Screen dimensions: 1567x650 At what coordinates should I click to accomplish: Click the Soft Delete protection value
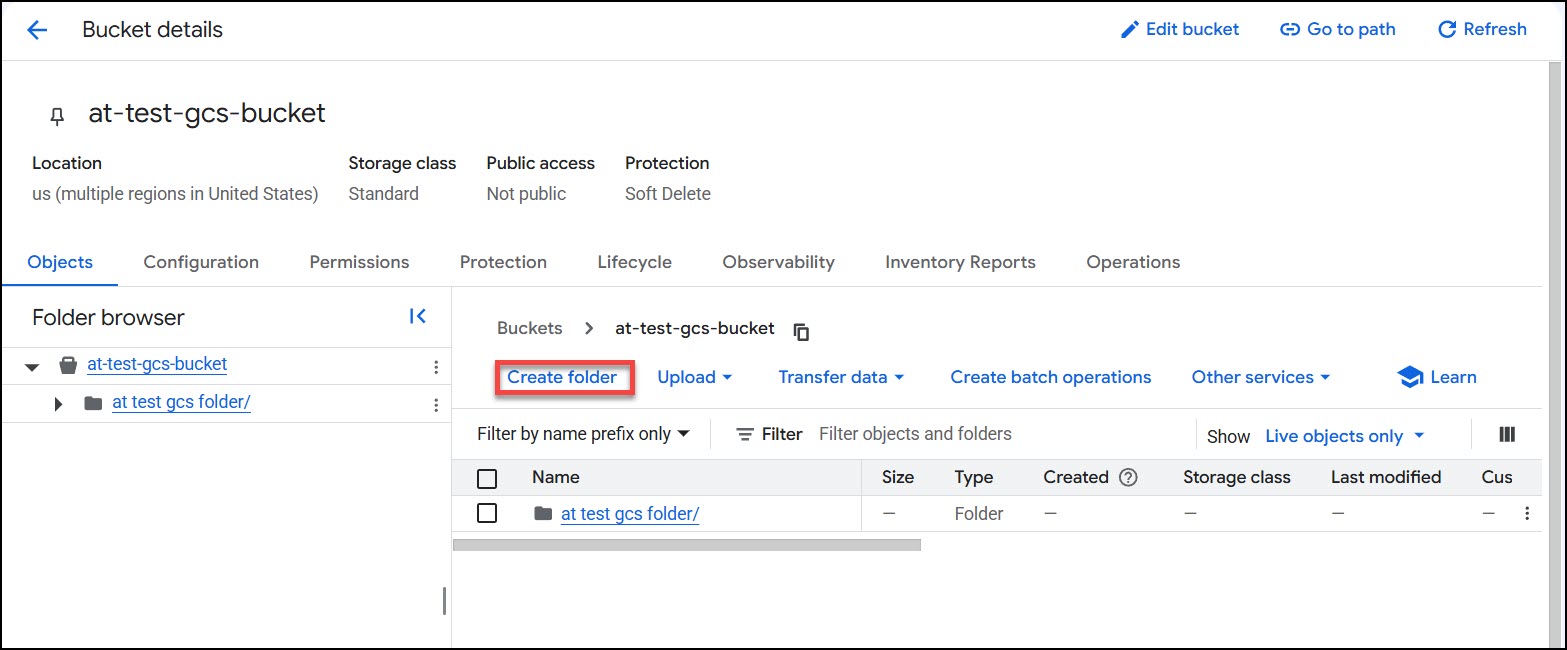point(668,194)
